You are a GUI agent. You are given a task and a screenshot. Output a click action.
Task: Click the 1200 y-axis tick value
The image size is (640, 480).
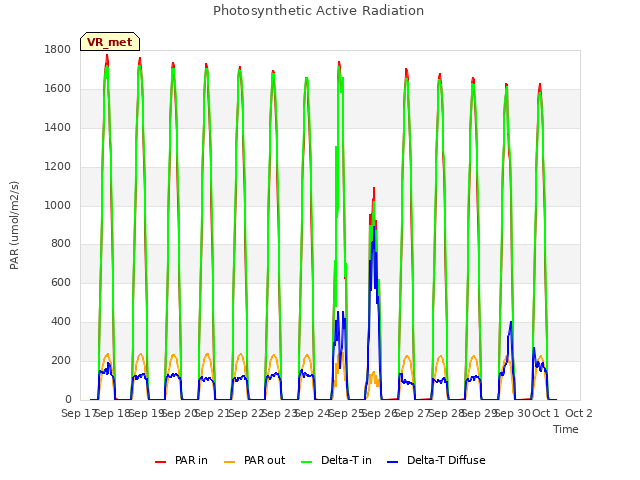[x=58, y=167]
